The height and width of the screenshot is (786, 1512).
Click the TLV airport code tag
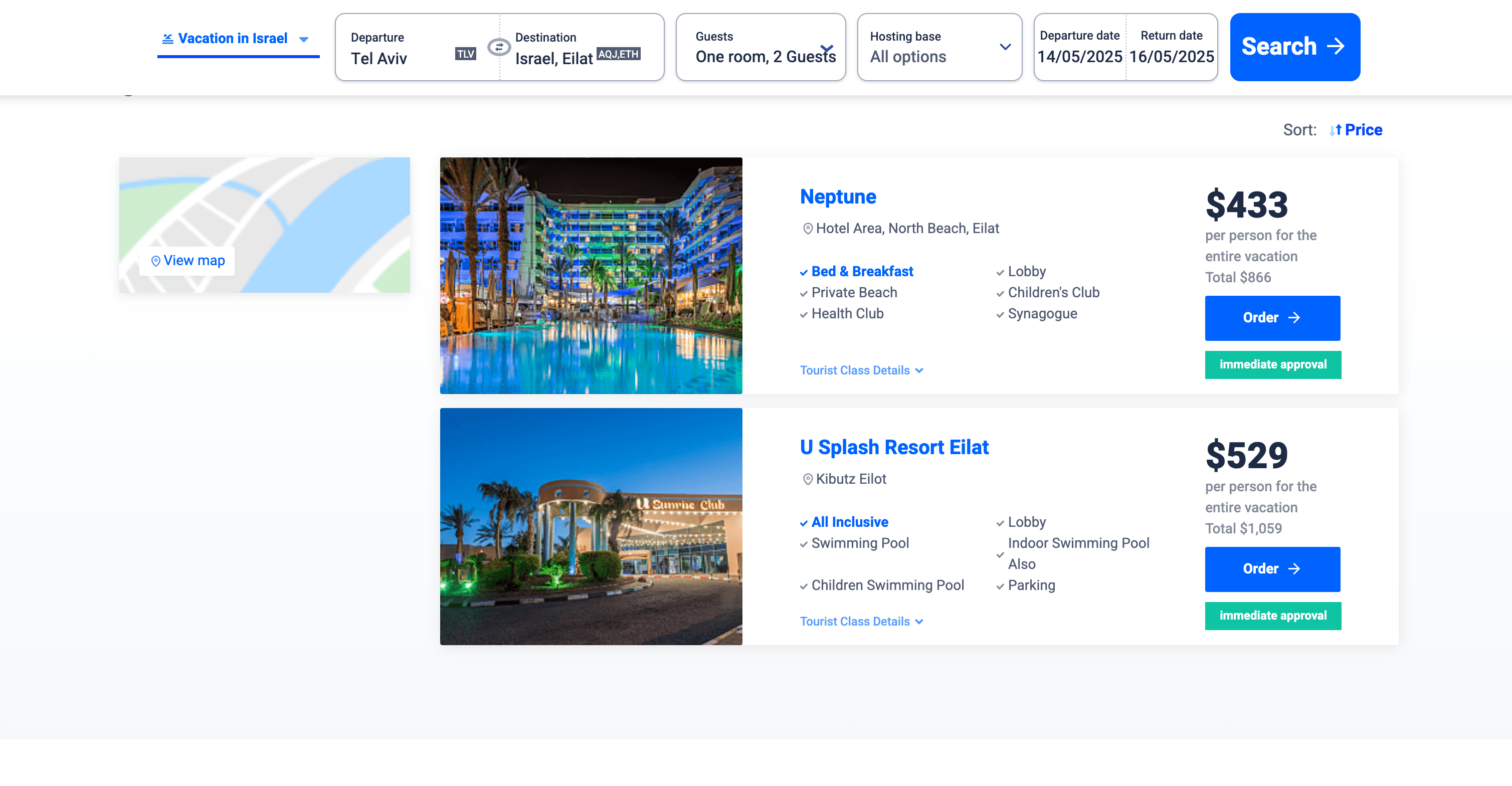click(x=465, y=54)
